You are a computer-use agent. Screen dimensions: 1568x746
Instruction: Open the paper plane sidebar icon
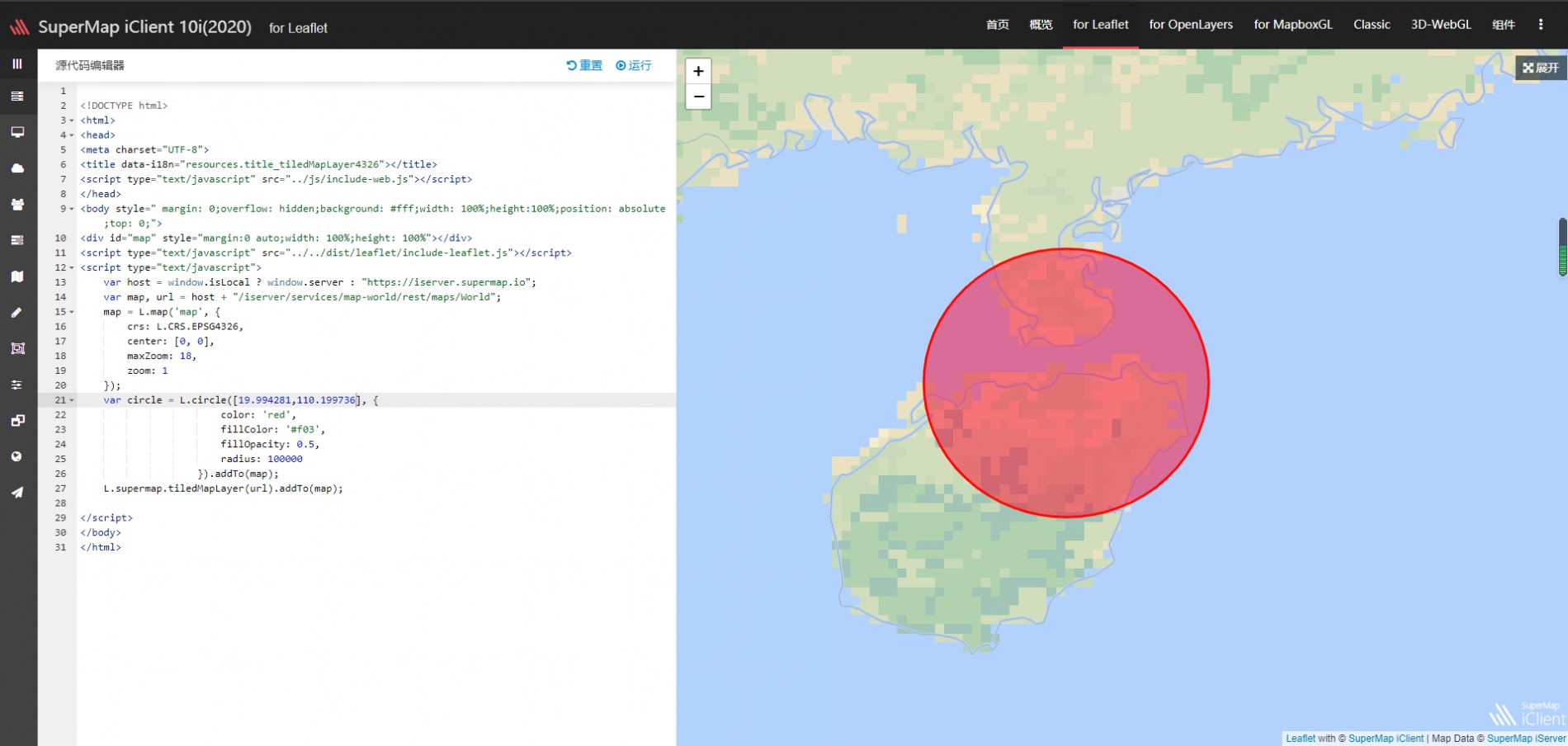coord(17,493)
